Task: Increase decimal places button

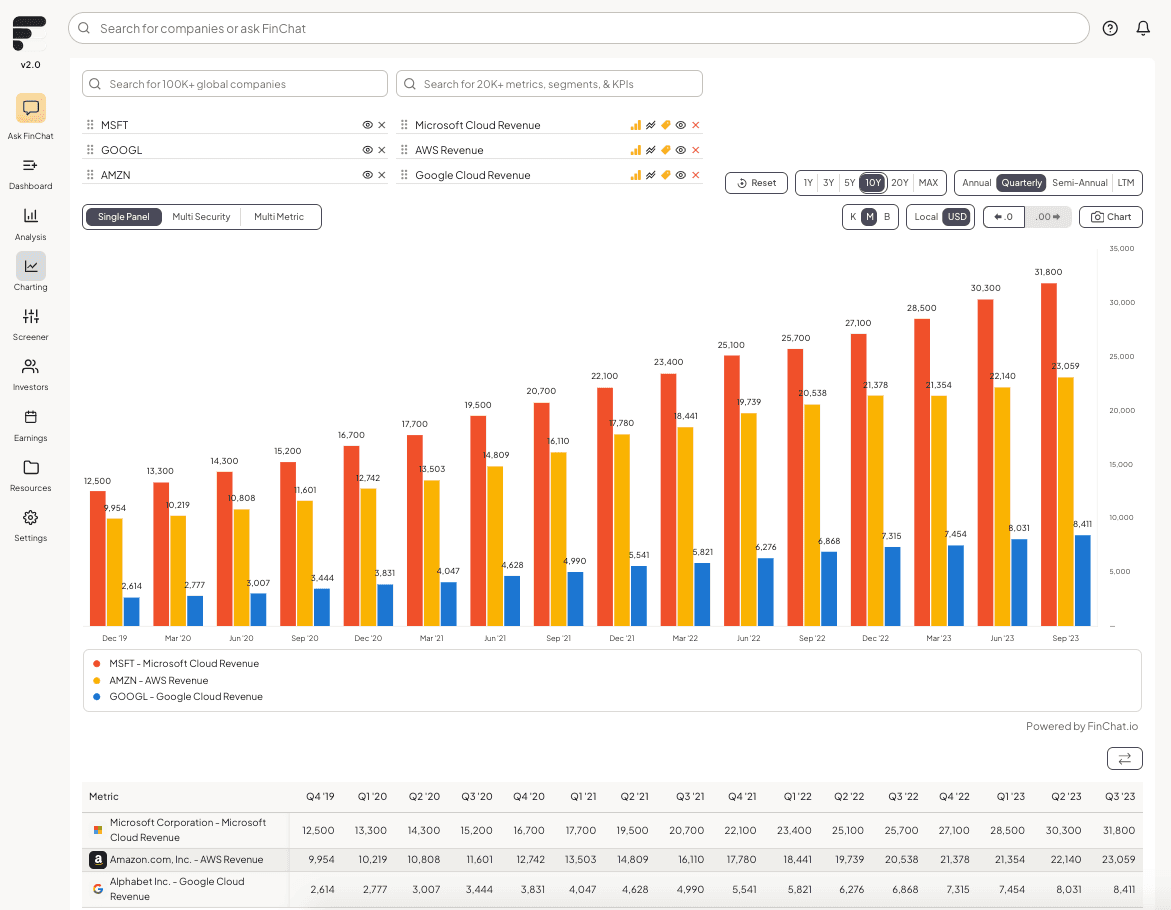Action: click(1048, 217)
